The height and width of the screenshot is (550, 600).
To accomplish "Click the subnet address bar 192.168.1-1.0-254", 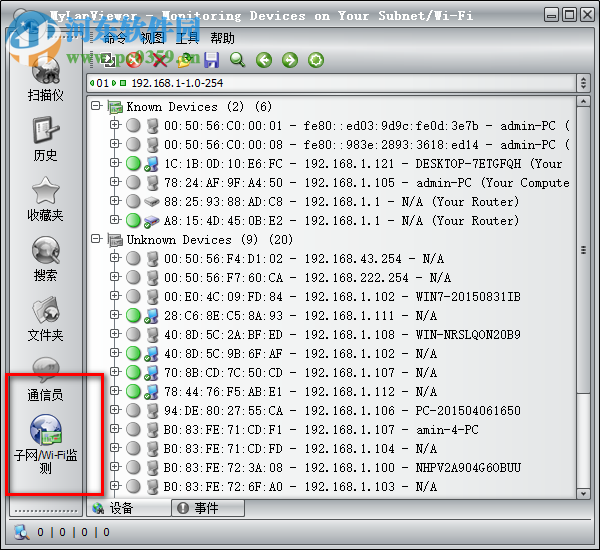I will pos(331,83).
